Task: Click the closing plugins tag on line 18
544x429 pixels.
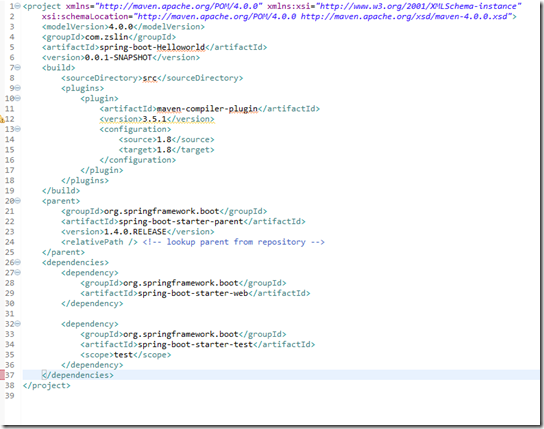Action: 85,180
